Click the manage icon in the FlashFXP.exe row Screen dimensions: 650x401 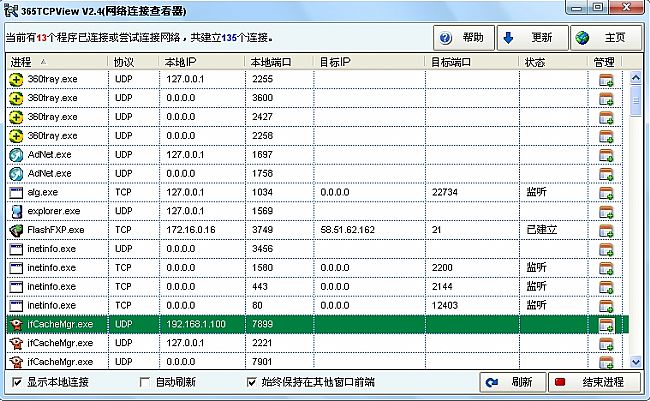(x=606, y=231)
